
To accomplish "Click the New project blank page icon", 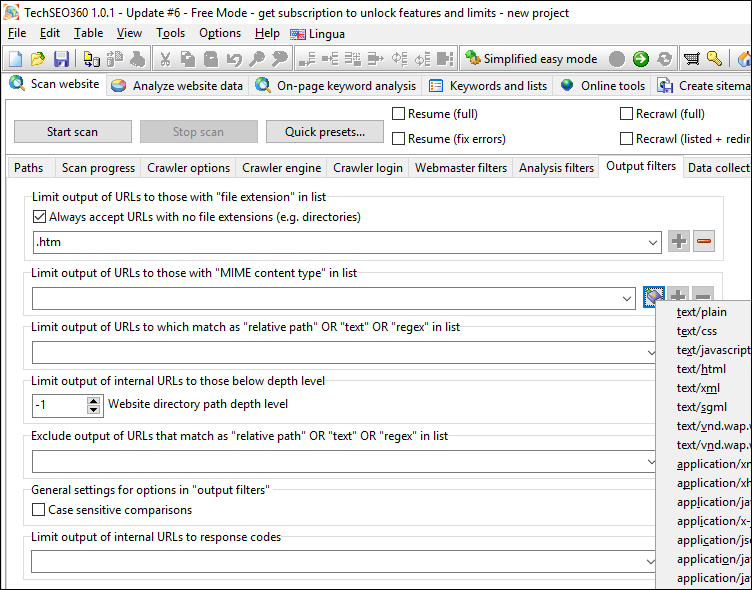I will (15, 59).
